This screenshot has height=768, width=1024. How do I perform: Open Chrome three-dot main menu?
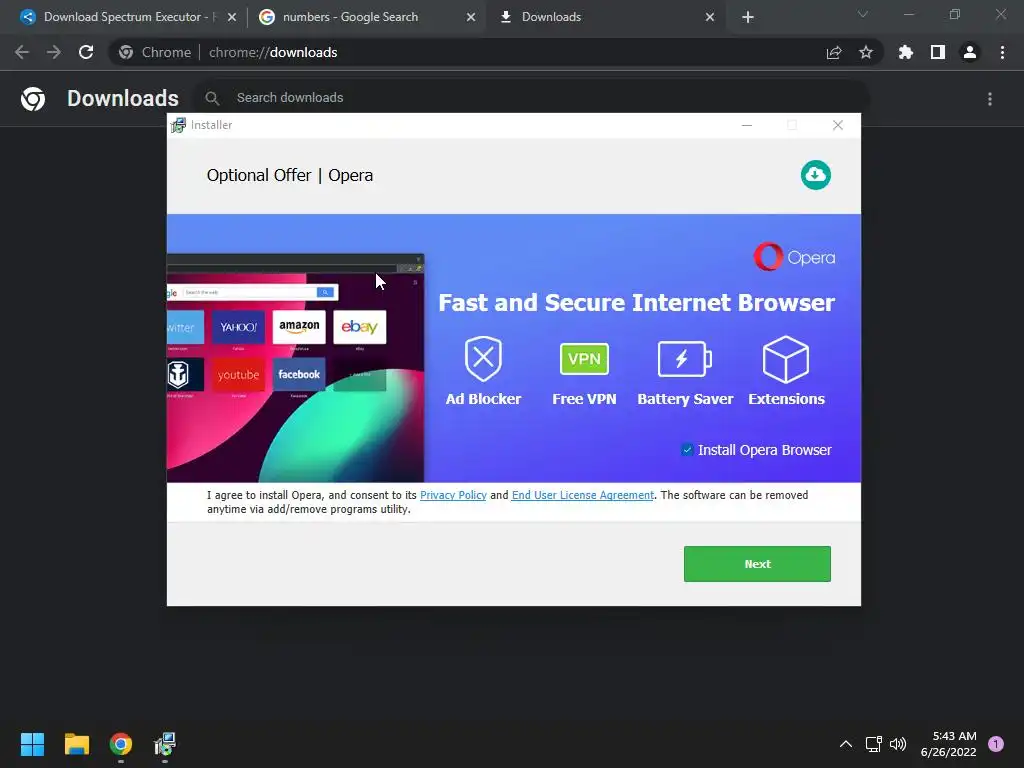(x=1002, y=52)
